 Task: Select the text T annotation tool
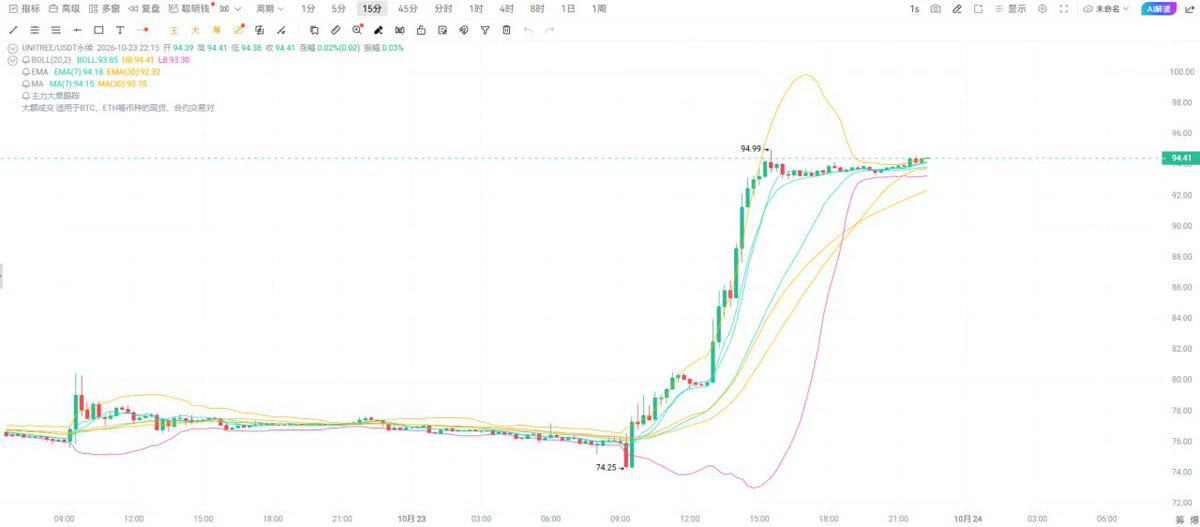[120, 30]
